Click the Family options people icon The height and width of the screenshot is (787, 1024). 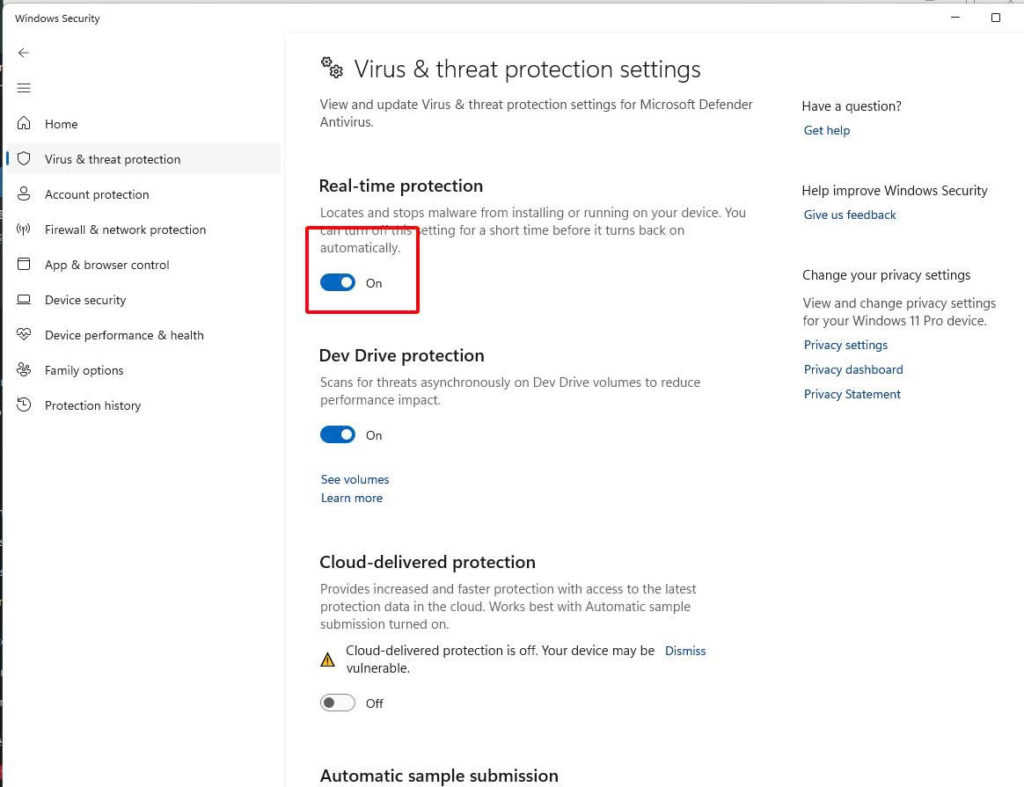click(x=24, y=370)
